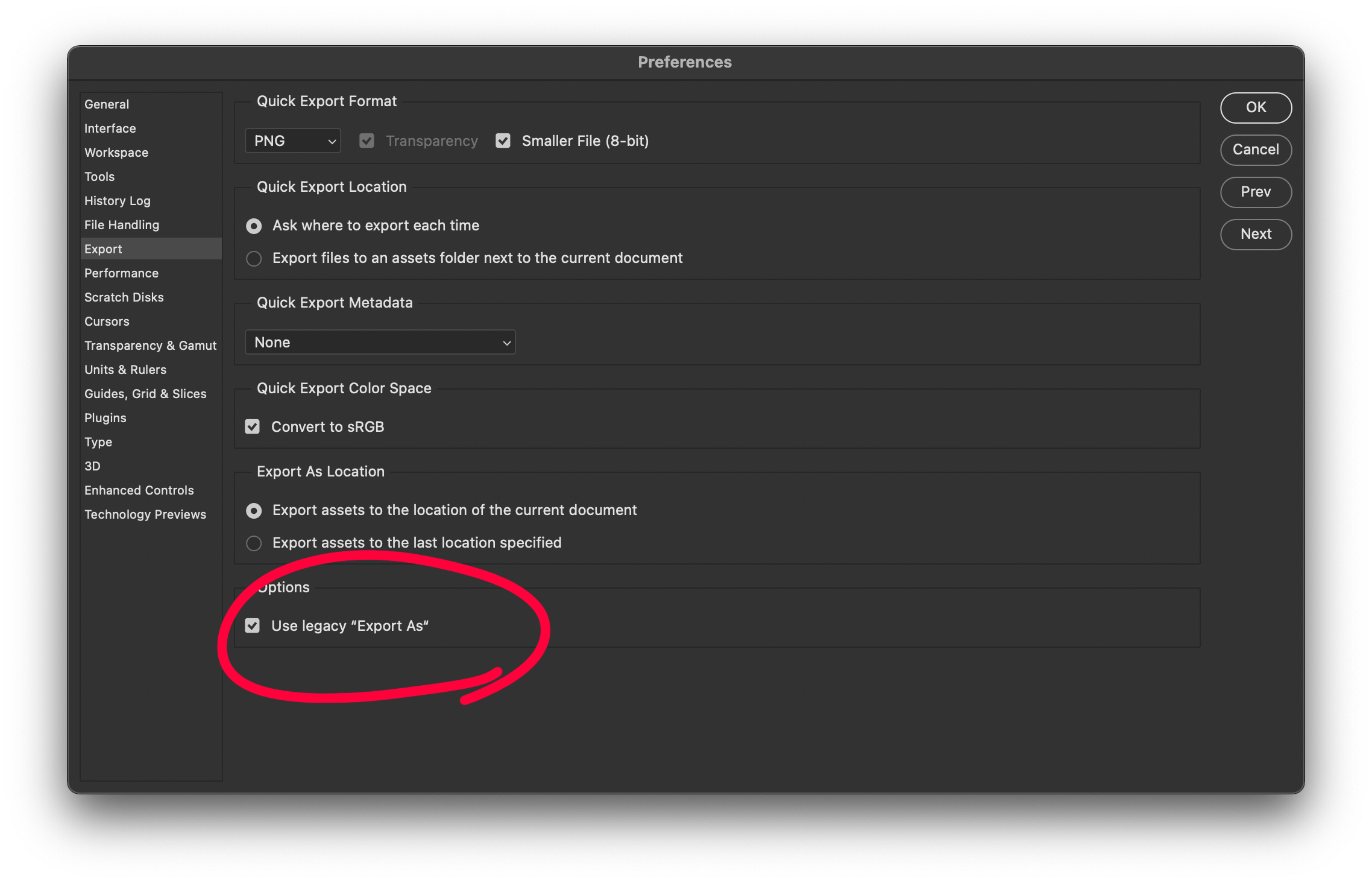
Task: Open the Quick Export Format dropdown
Action: click(x=292, y=141)
